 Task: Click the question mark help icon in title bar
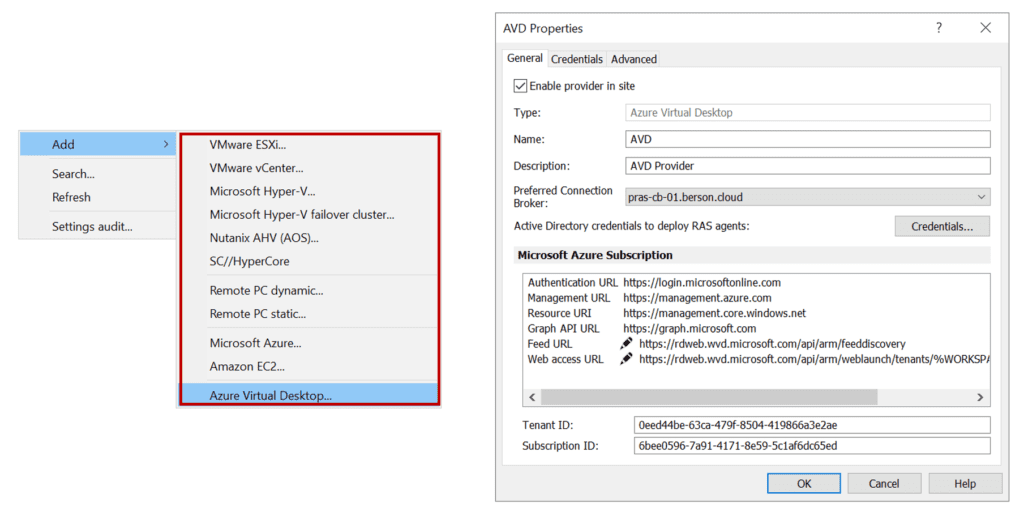(x=938, y=28)
